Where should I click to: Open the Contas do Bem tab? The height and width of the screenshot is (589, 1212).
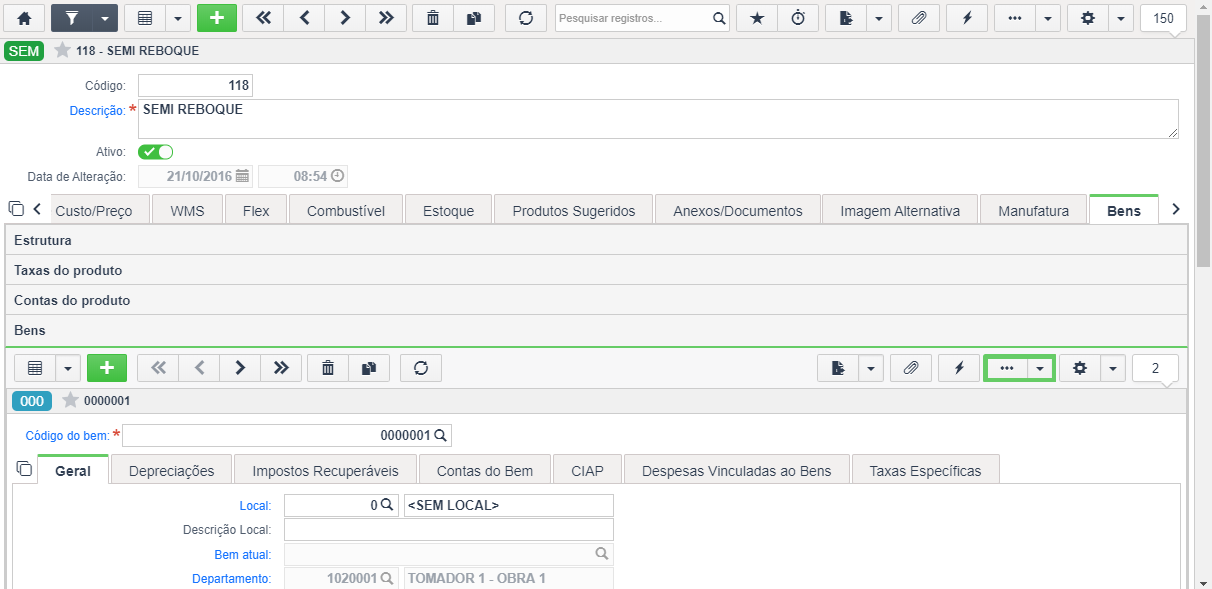click(x=485, y=470)
